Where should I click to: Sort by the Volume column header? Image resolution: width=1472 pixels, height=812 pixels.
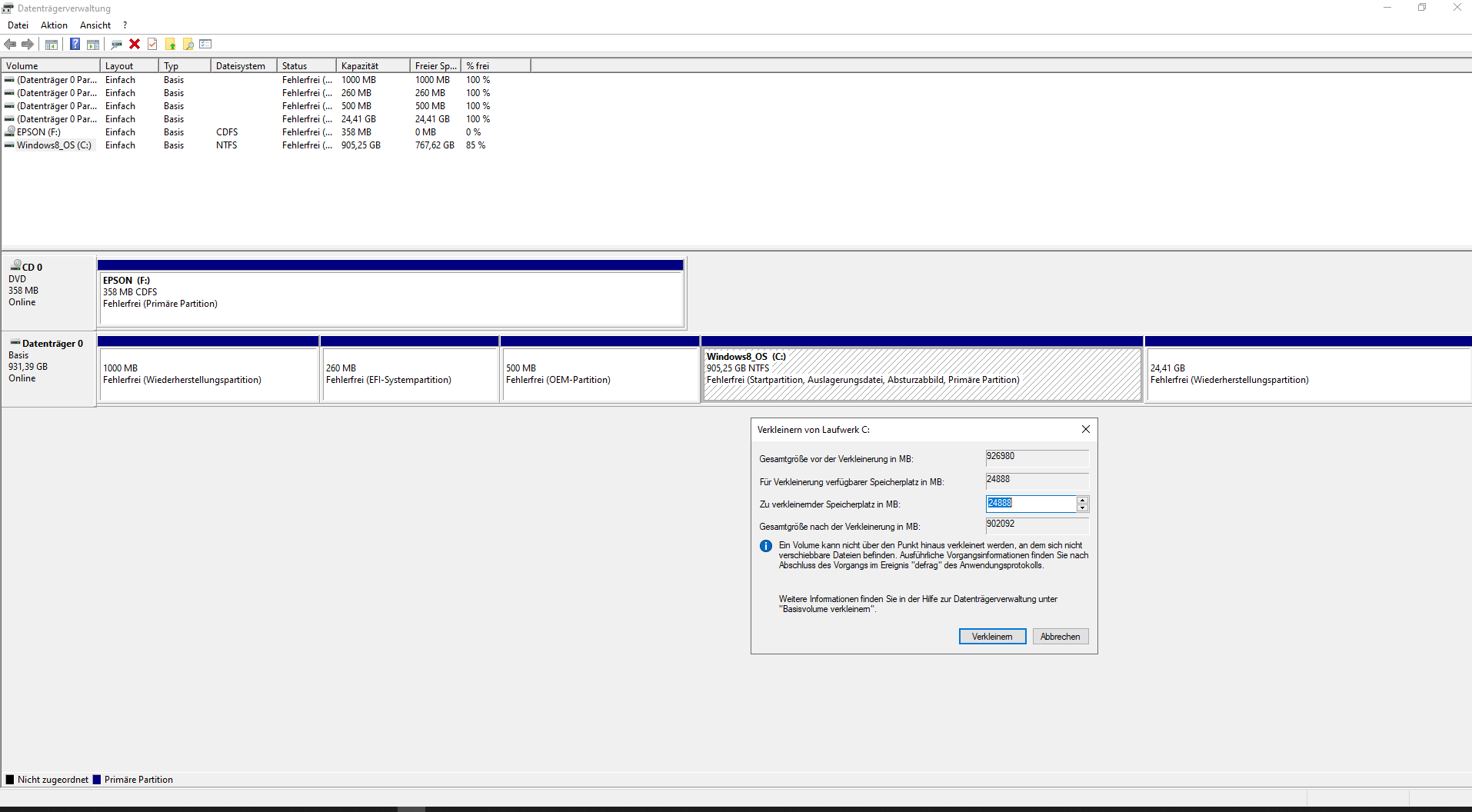(51, 66)
